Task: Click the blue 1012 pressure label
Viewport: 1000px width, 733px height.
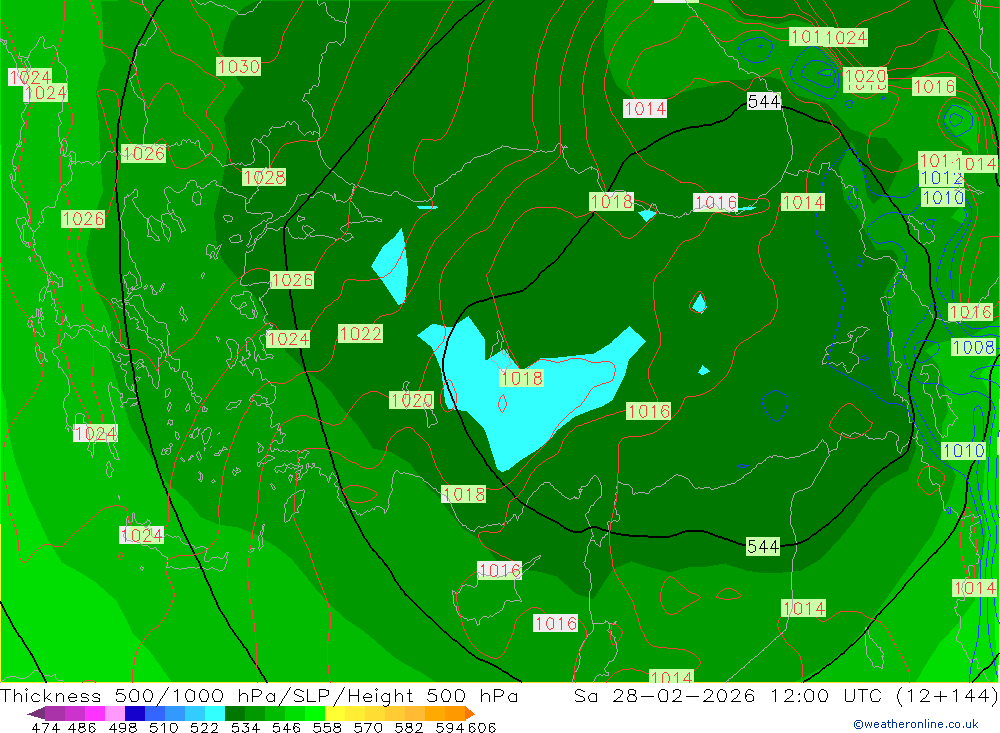Action: pyautogui.click(x=941, y=178)
